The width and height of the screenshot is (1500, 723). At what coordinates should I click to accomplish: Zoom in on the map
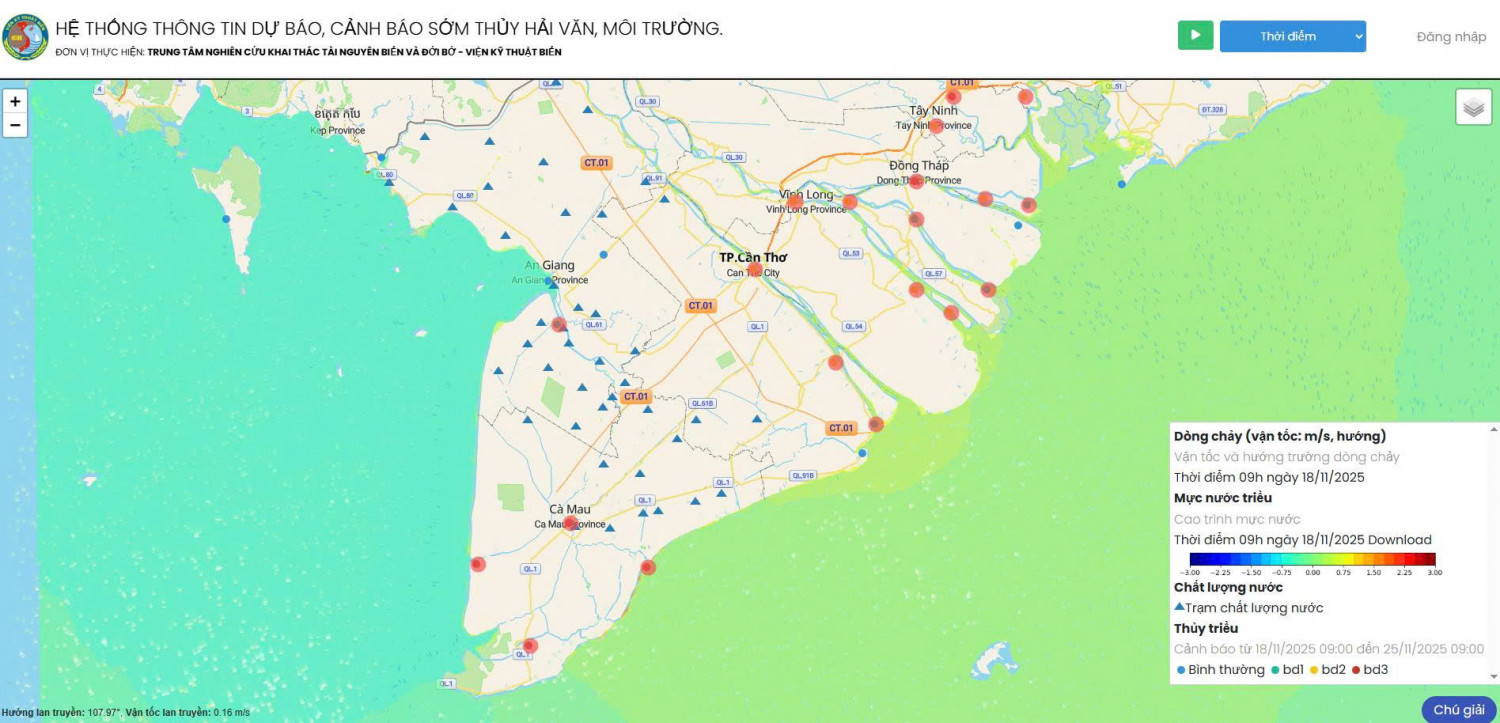(x=15, y=102)
